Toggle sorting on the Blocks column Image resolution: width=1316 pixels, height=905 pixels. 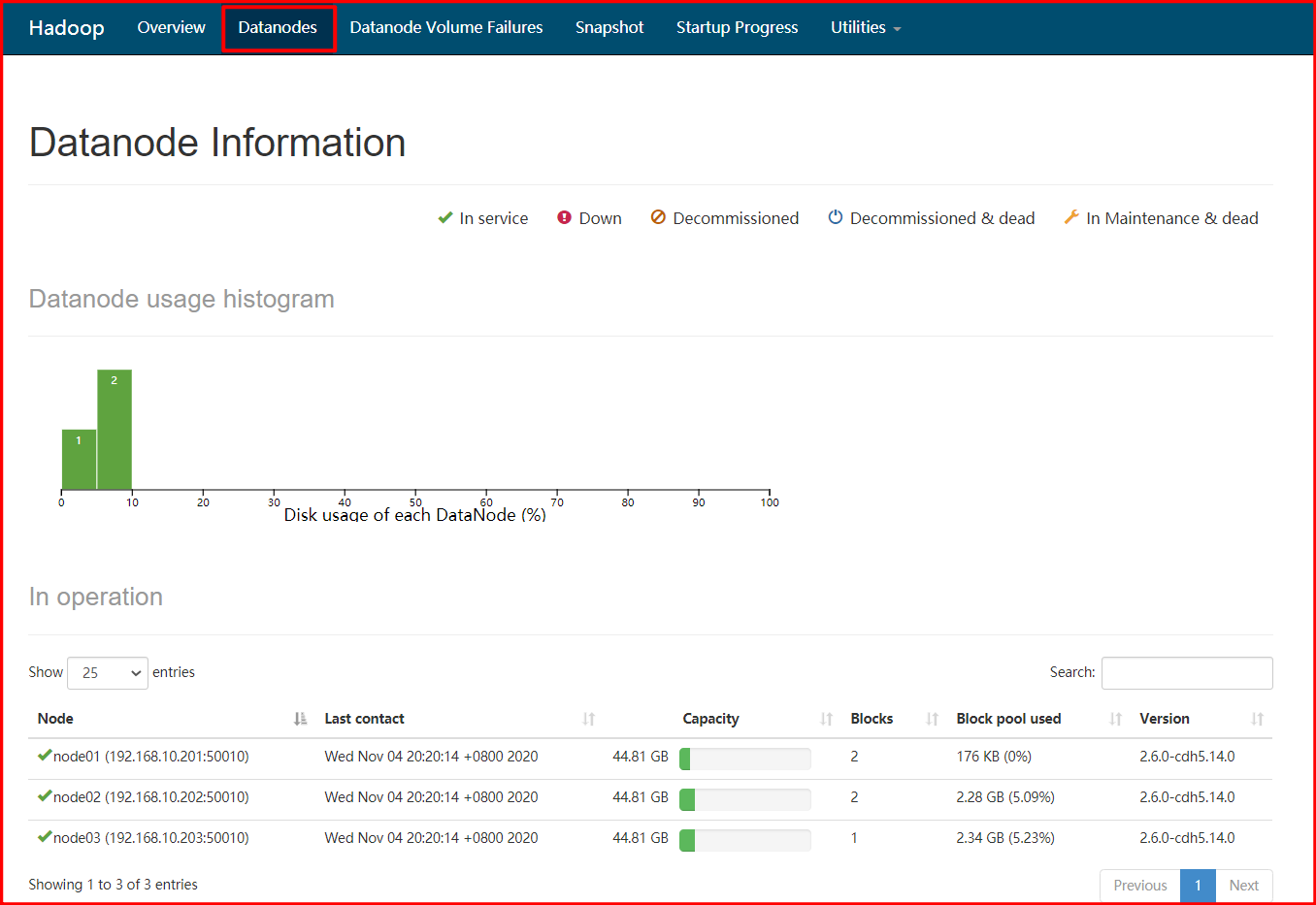931,719
